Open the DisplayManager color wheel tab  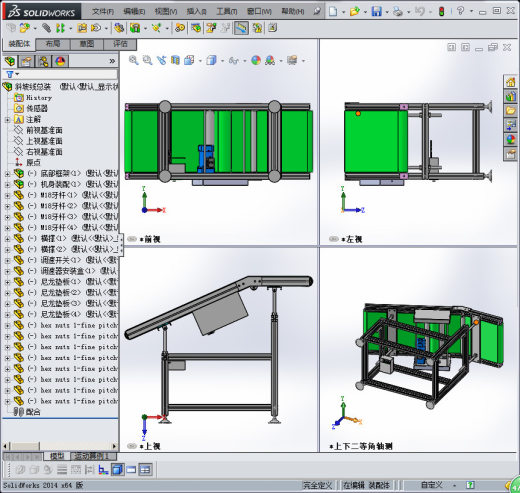coord(60,61)
